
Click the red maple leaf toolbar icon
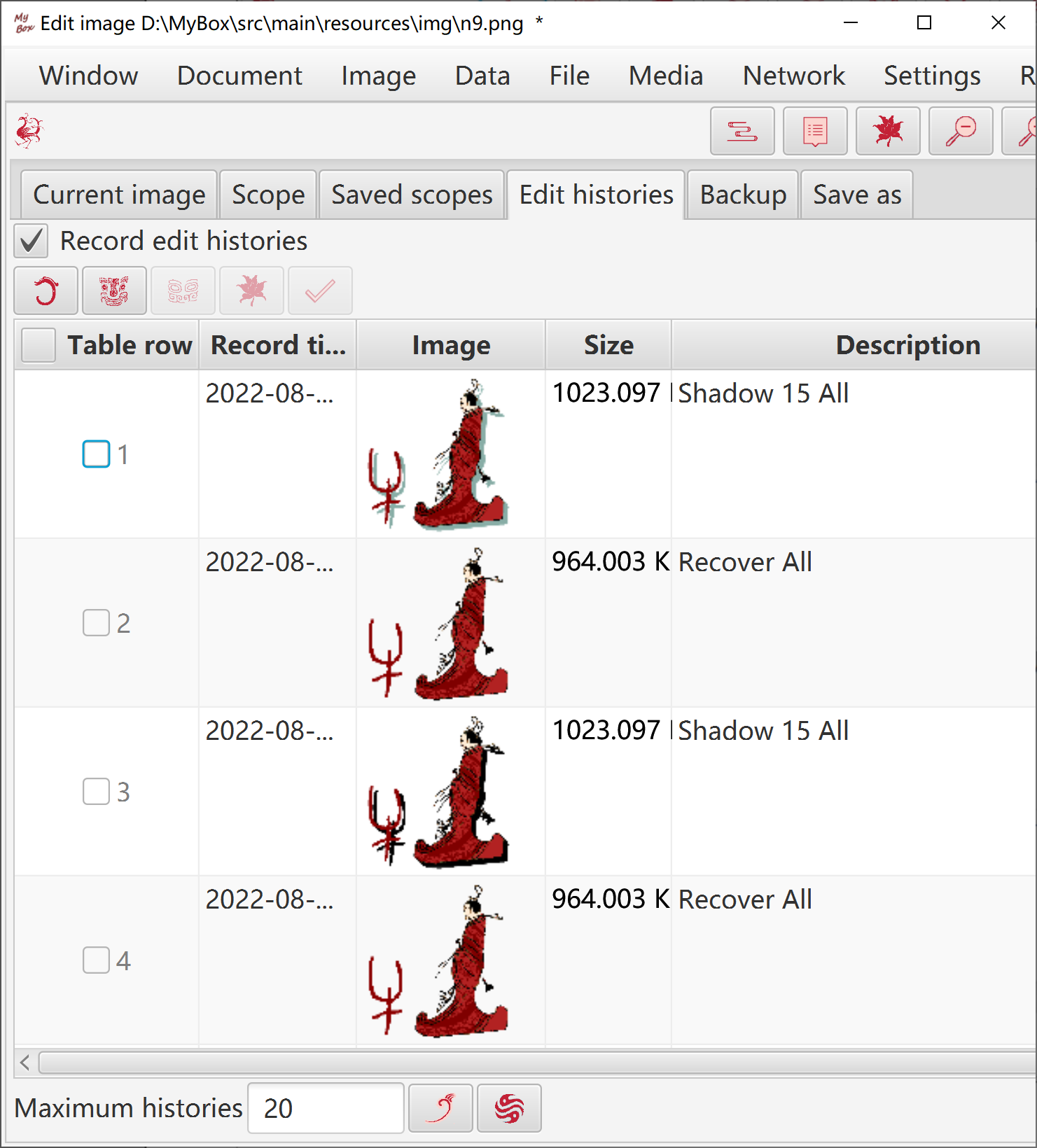(x=888, y=131)
